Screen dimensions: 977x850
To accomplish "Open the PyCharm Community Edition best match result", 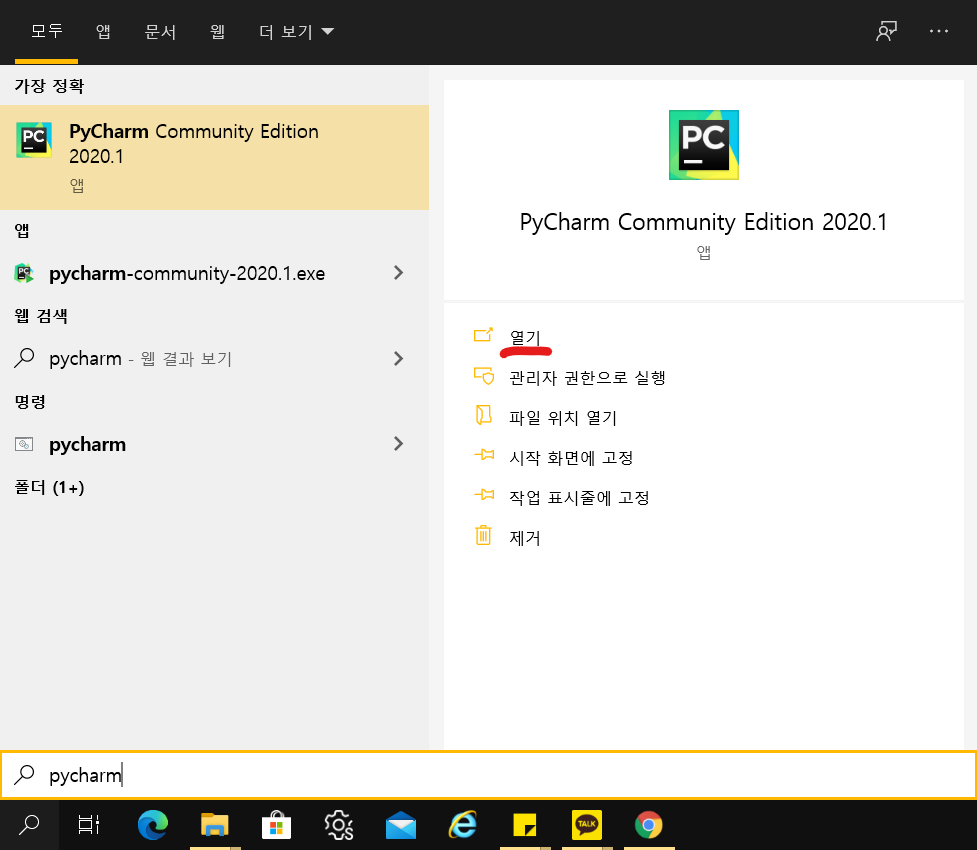I will pyautogui.click(x=214, y=157).
